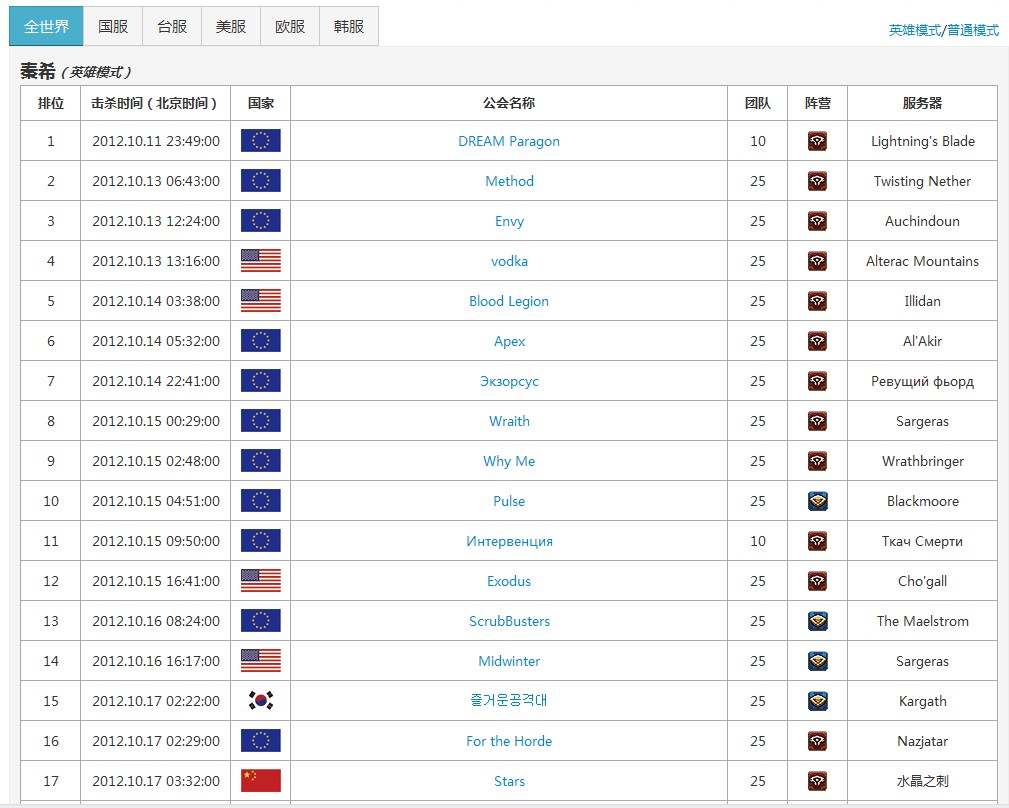Click the Alliance faction icon in Pulse row
Image resolution: width=1009 pixels, height=808 pixels.
pos(817,501)
